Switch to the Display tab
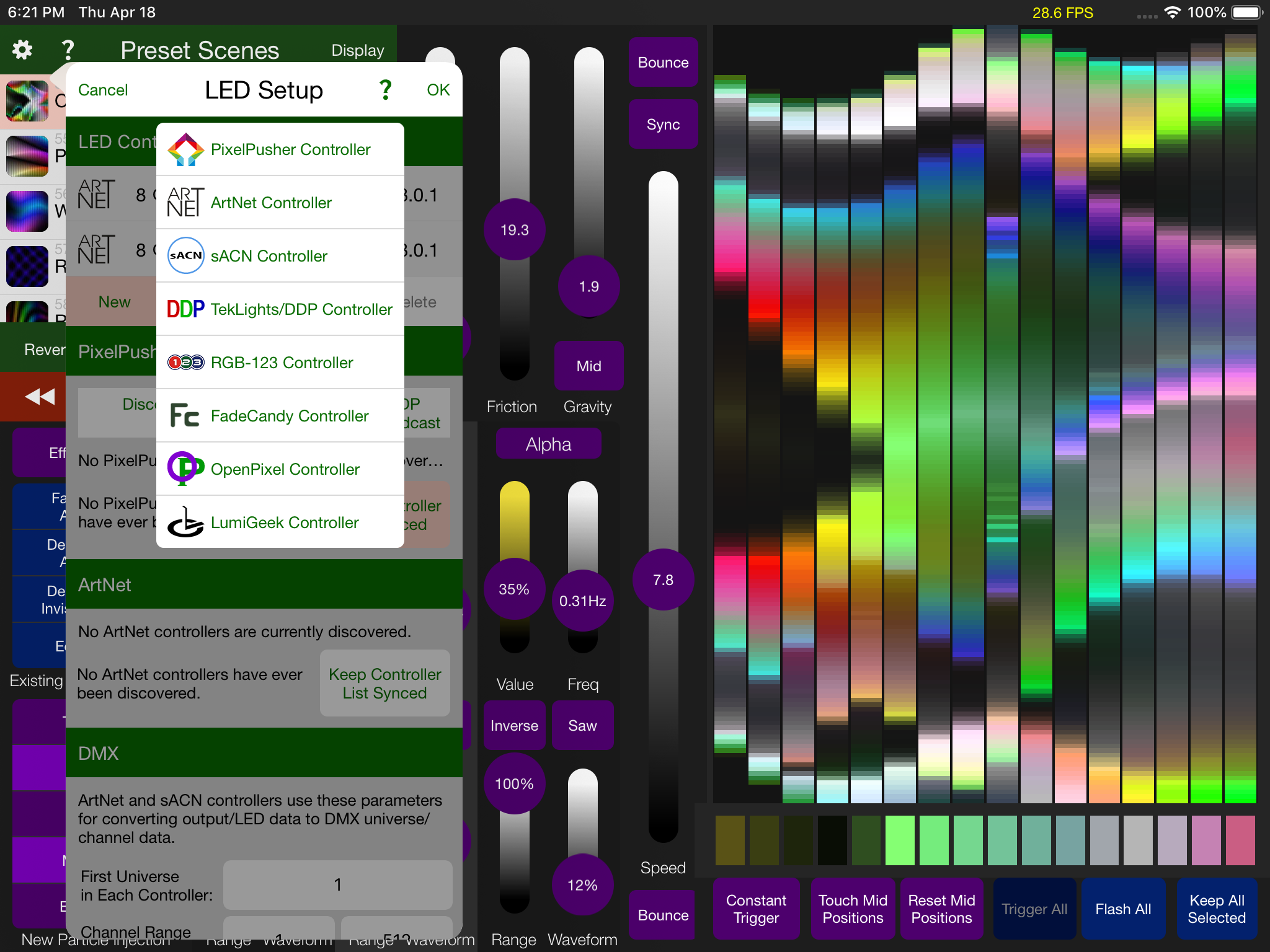Image resolution: width=1270 pixels, height=952 pixels. (x=357, y=50)
